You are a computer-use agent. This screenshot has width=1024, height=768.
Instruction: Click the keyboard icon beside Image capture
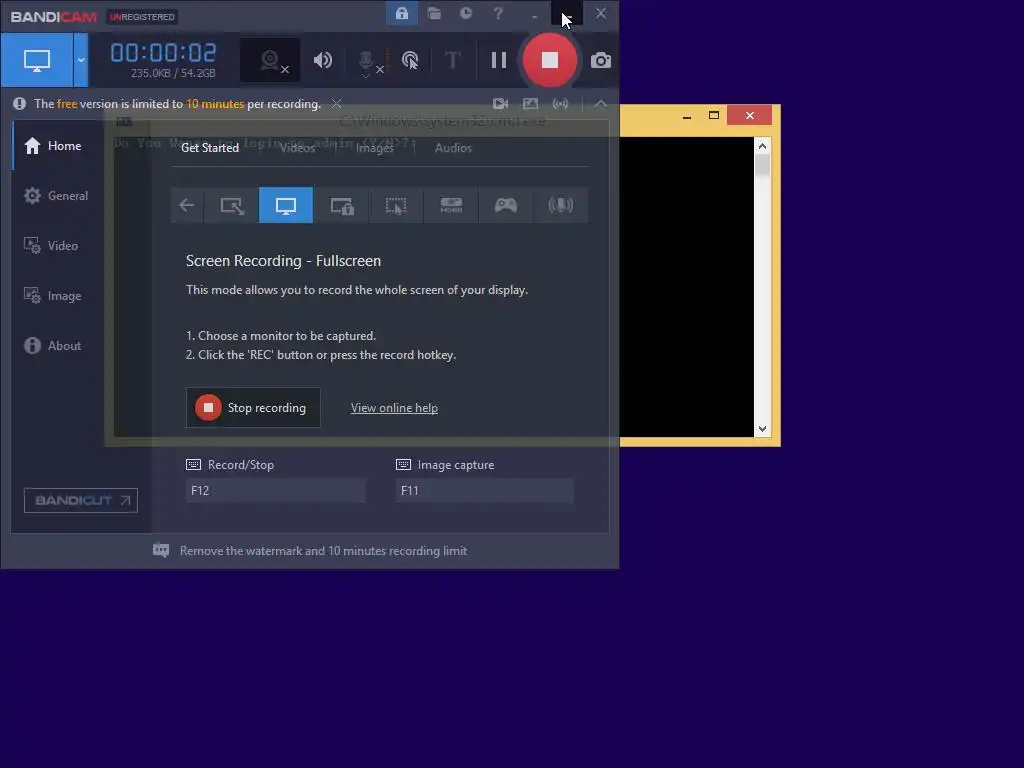pos(404,464)
